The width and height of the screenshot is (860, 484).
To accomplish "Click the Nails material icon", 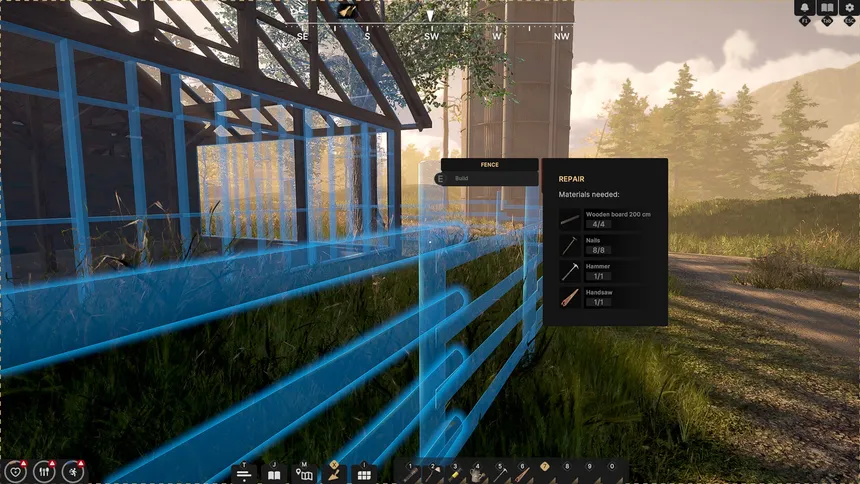I will [570, 245].
